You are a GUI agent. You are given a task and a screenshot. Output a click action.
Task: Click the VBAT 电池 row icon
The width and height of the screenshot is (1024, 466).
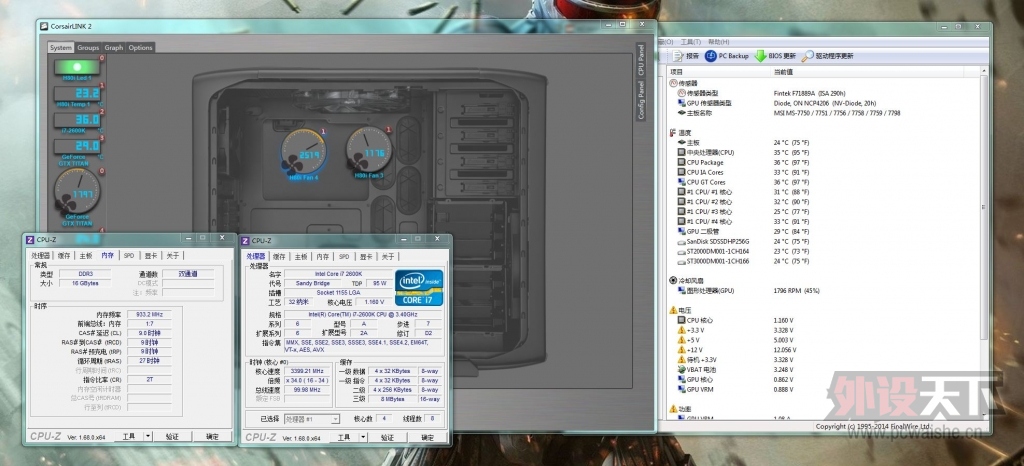(x=682, y=369)
